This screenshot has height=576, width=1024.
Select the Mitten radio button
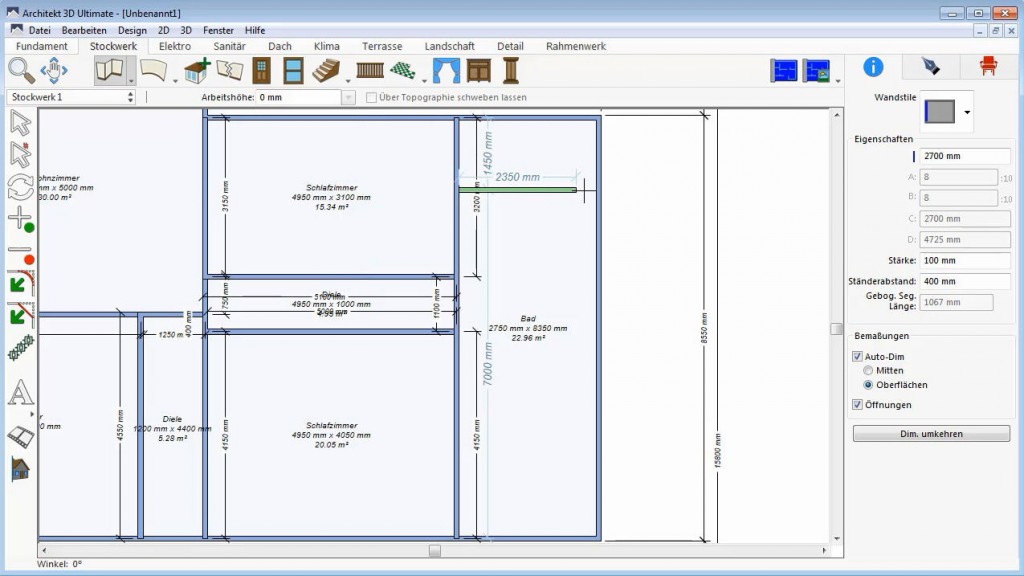coord(868,370)
